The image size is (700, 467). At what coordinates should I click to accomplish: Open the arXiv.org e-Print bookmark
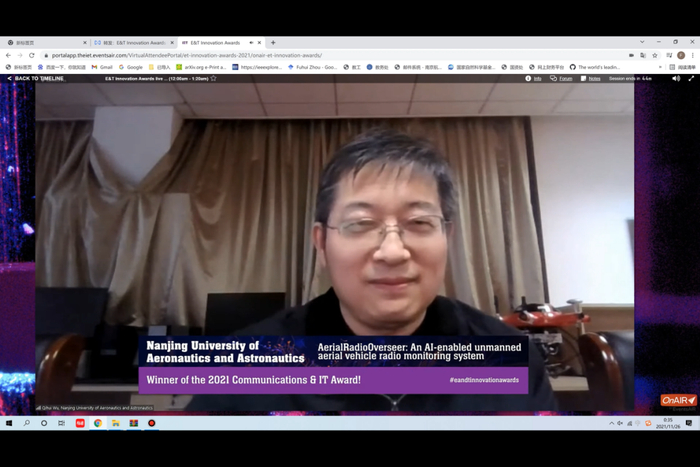201,67
